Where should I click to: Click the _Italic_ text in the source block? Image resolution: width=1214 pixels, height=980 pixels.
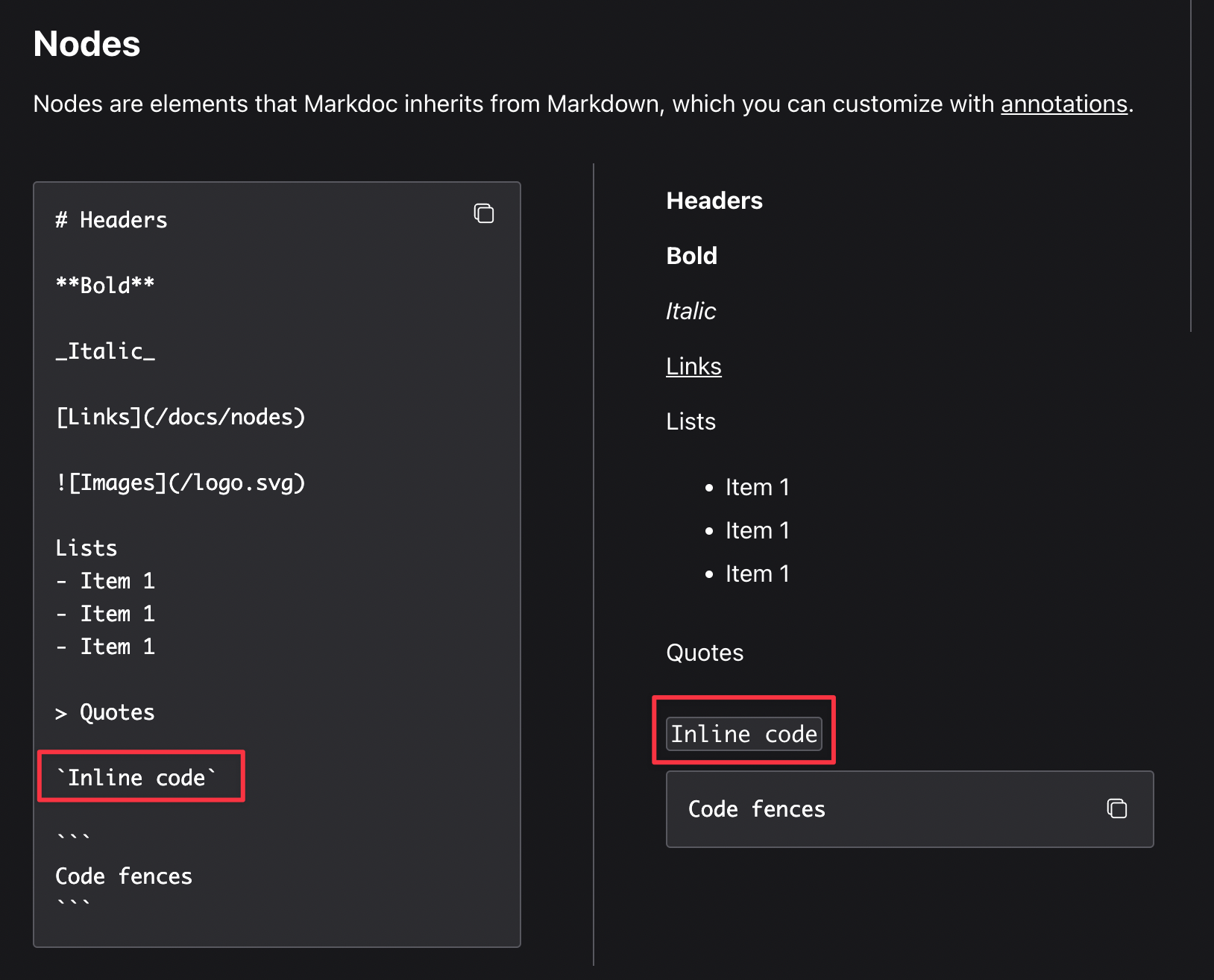105,351
